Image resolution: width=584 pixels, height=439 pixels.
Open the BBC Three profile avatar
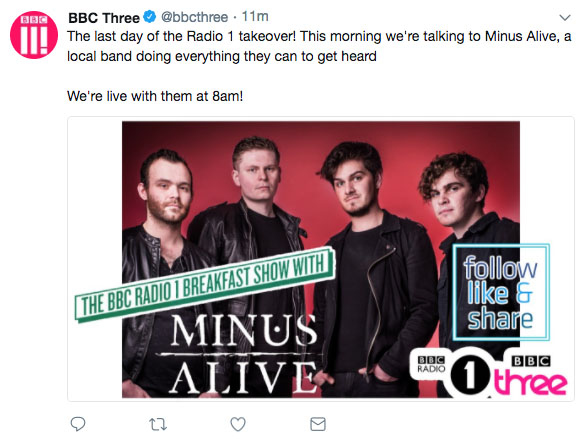point(34,35)
